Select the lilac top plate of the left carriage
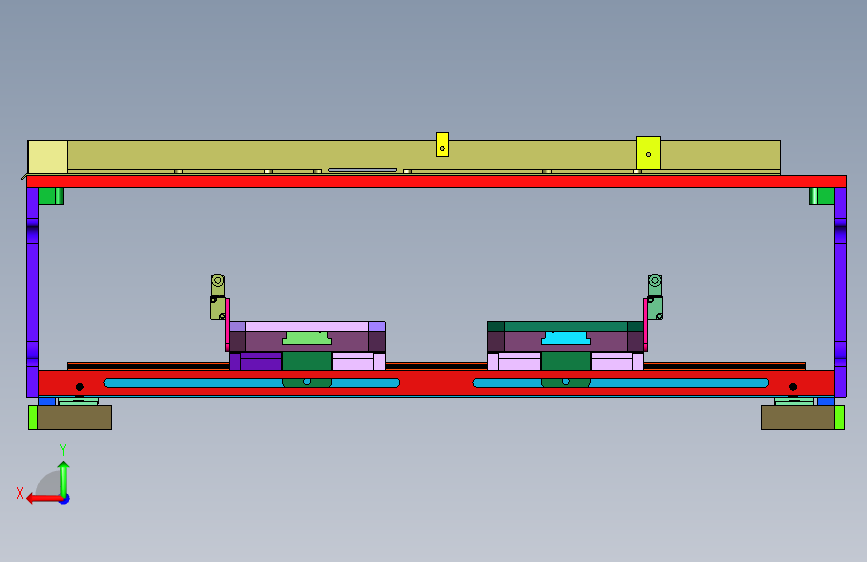867x562 pixels. point(307,326)
